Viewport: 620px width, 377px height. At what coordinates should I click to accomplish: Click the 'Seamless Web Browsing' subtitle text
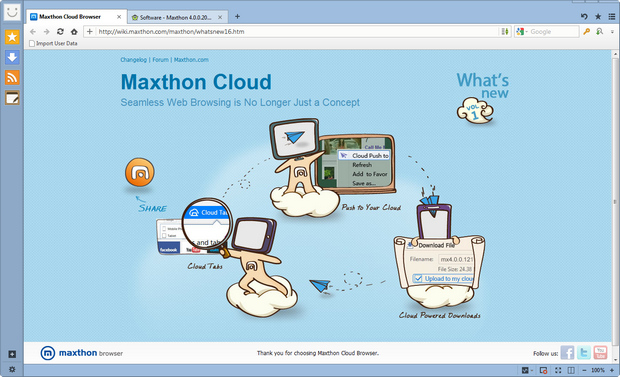point(240,102)
